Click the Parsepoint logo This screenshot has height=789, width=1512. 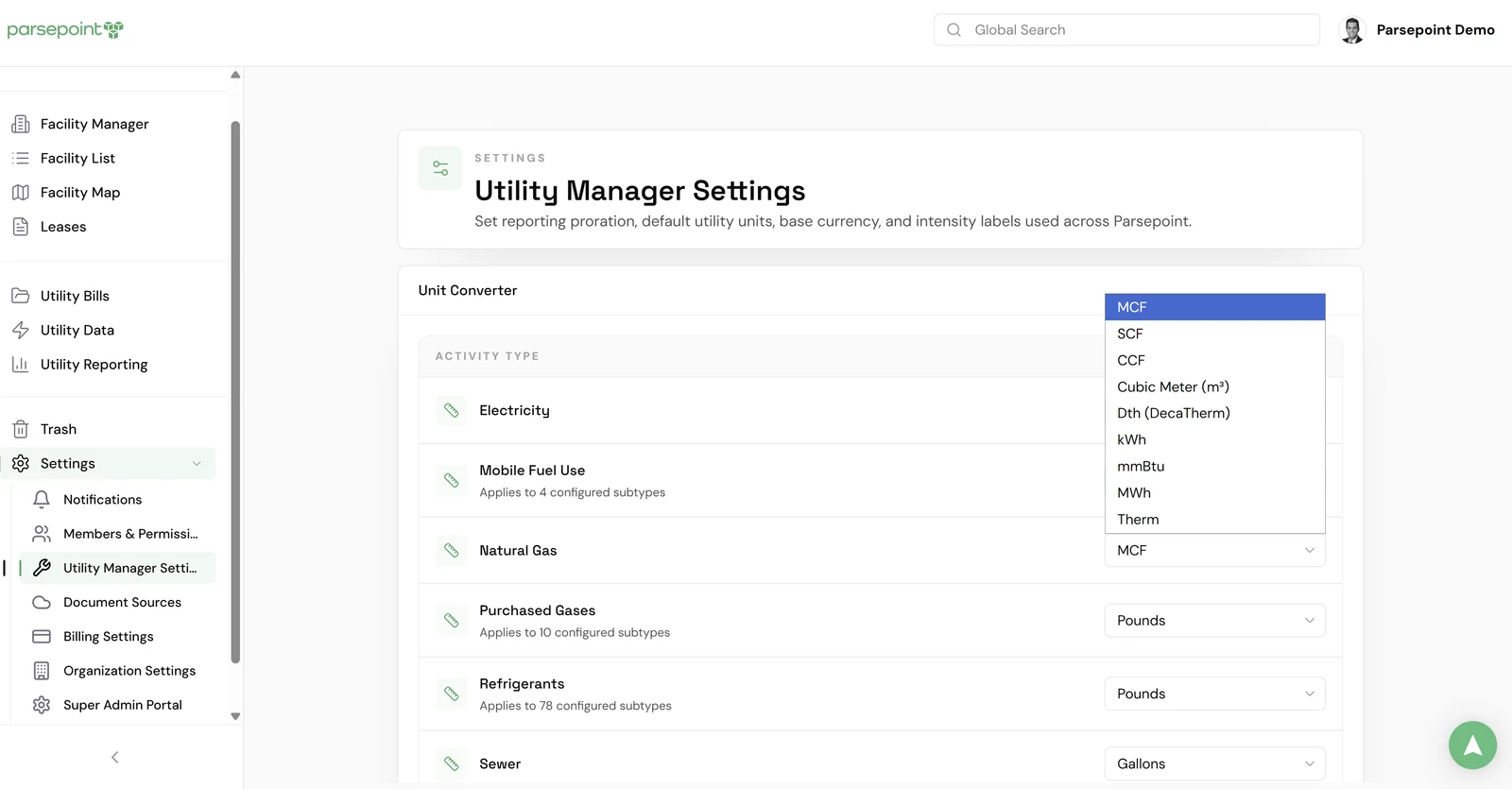[65, 29]
